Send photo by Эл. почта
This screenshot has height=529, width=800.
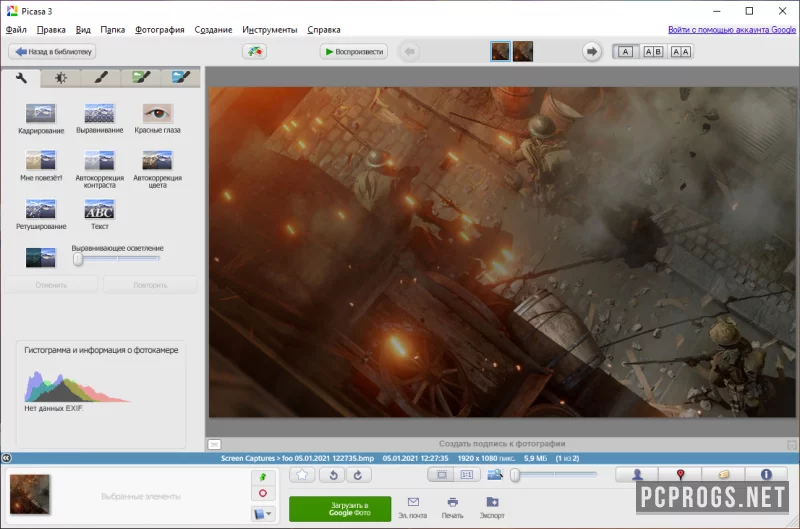tap(413, 508)
